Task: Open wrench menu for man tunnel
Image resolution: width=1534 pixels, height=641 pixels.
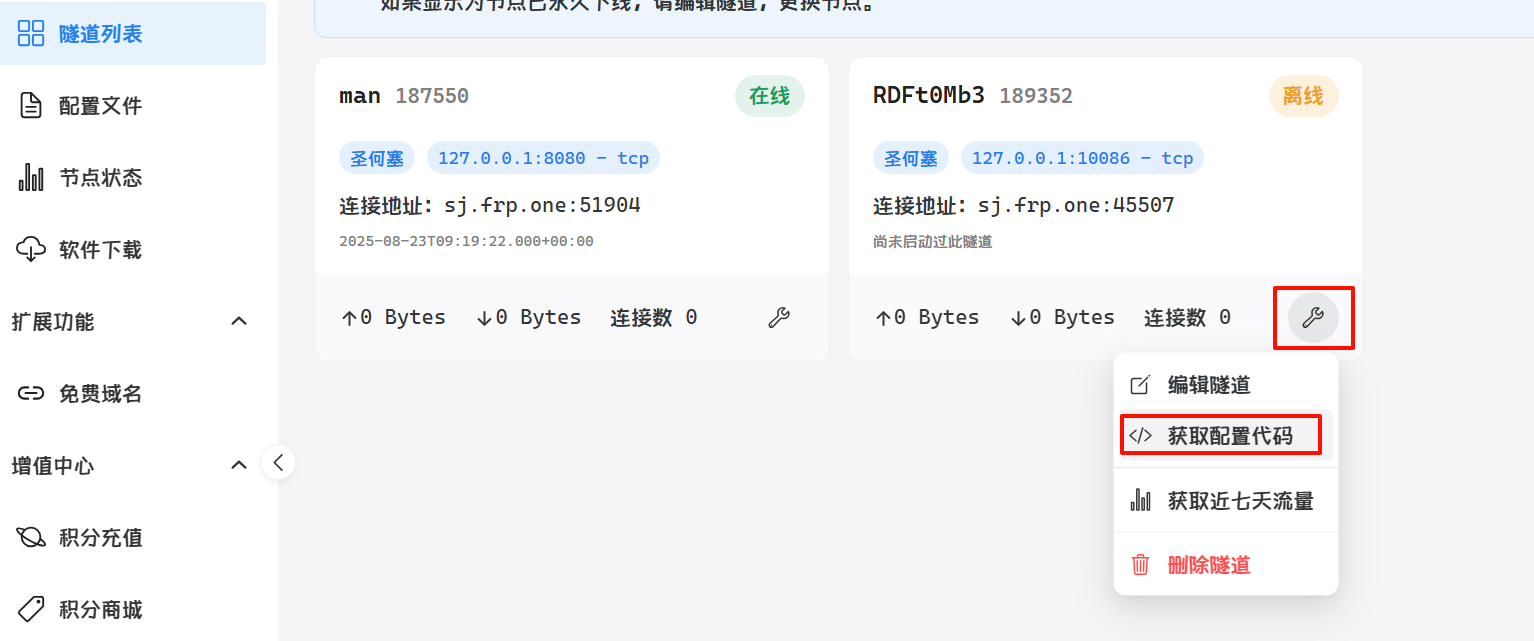Action: click(x=778, y=318)
